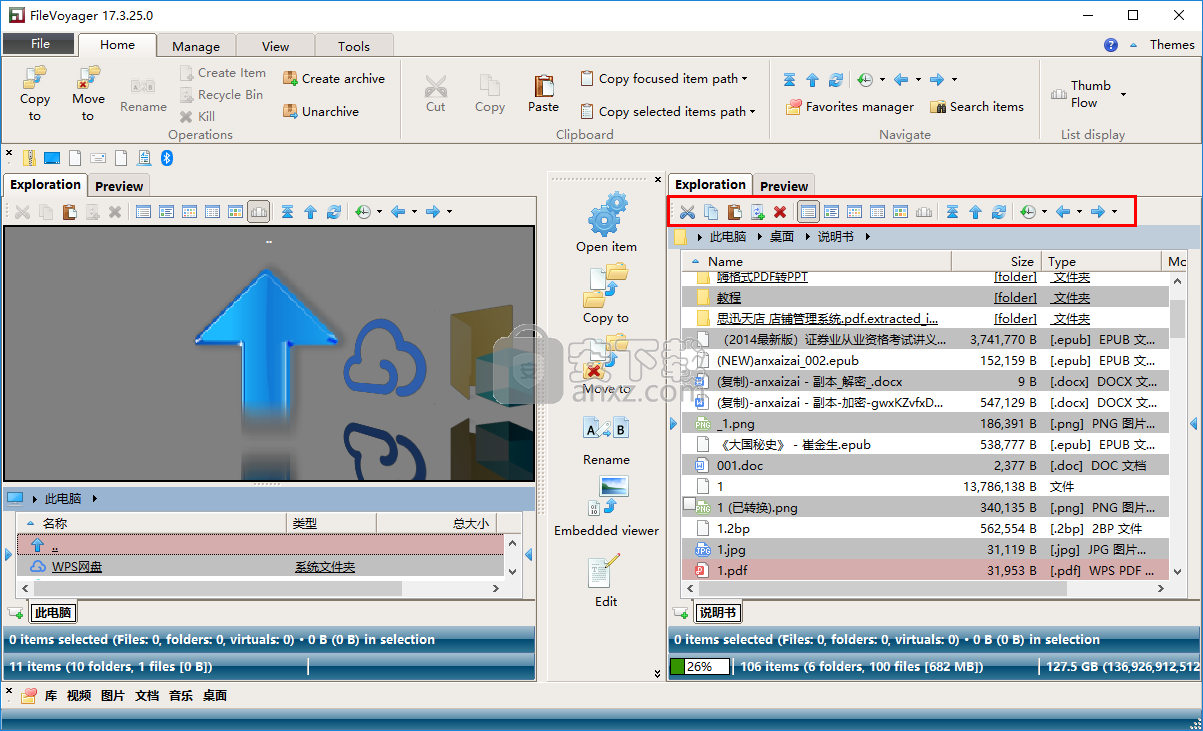Toggle the Thumb Flow view button in the left pane toolbar
This screenshot has height=731, width=1203.
(259, 211)
